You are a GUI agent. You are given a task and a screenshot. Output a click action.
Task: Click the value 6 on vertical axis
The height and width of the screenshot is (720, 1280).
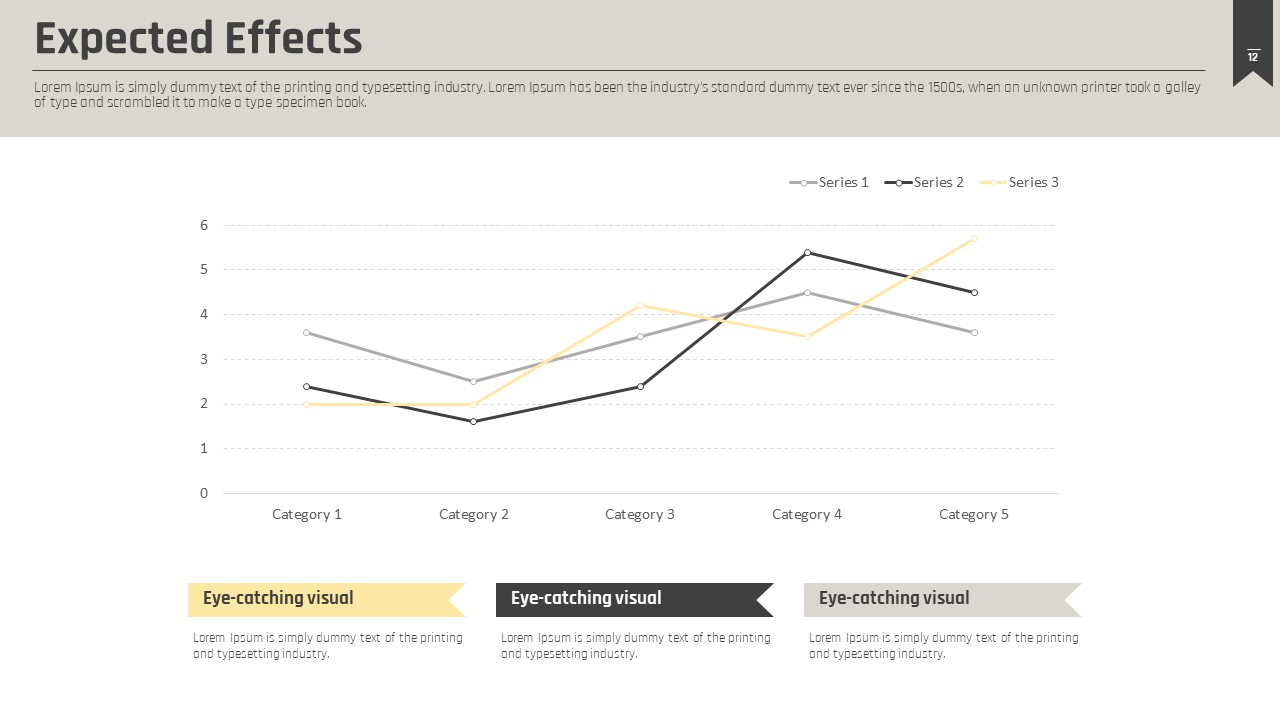coord(204,225)
